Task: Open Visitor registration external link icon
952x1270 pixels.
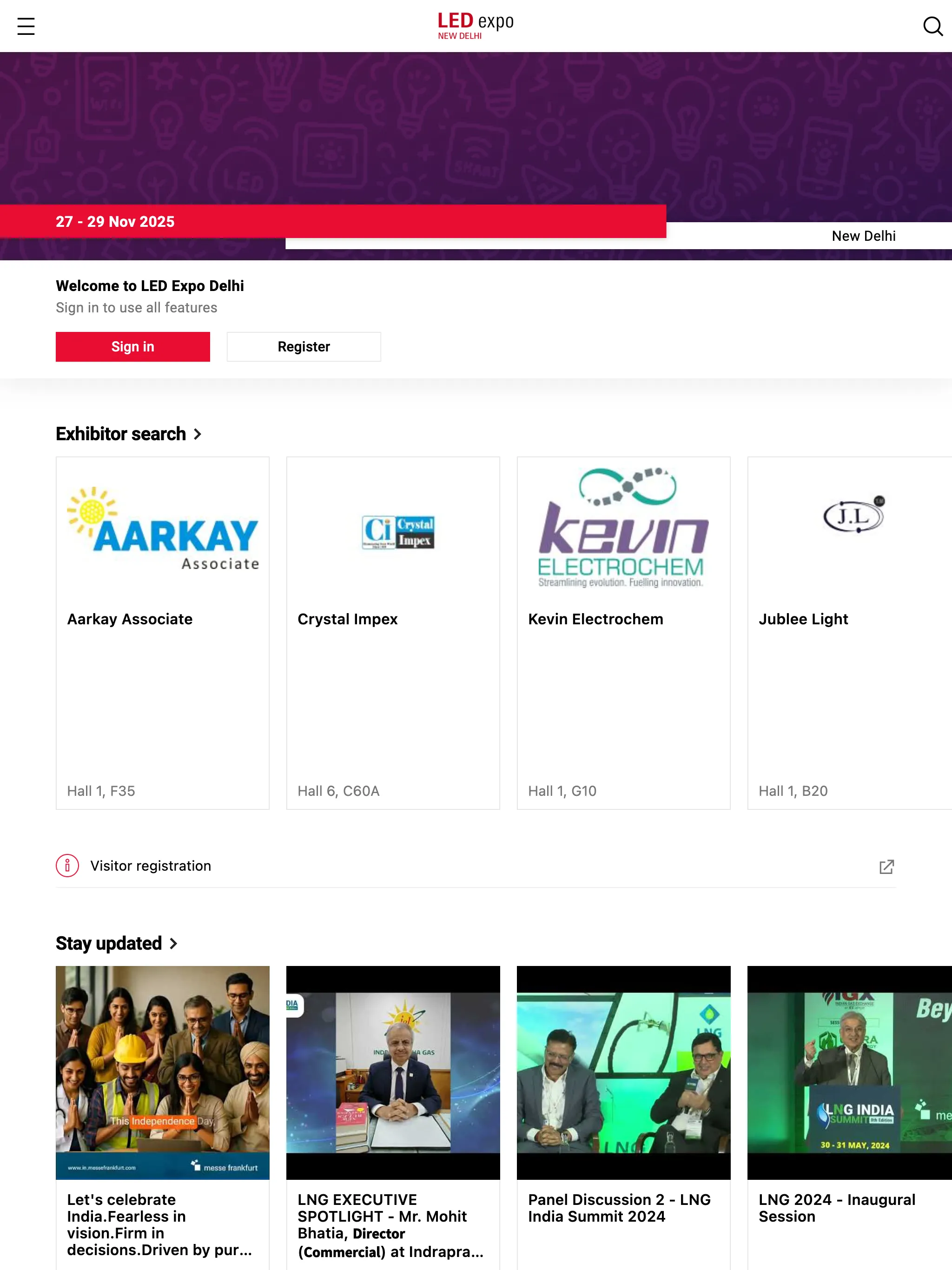Action: [x=886, y=867]
